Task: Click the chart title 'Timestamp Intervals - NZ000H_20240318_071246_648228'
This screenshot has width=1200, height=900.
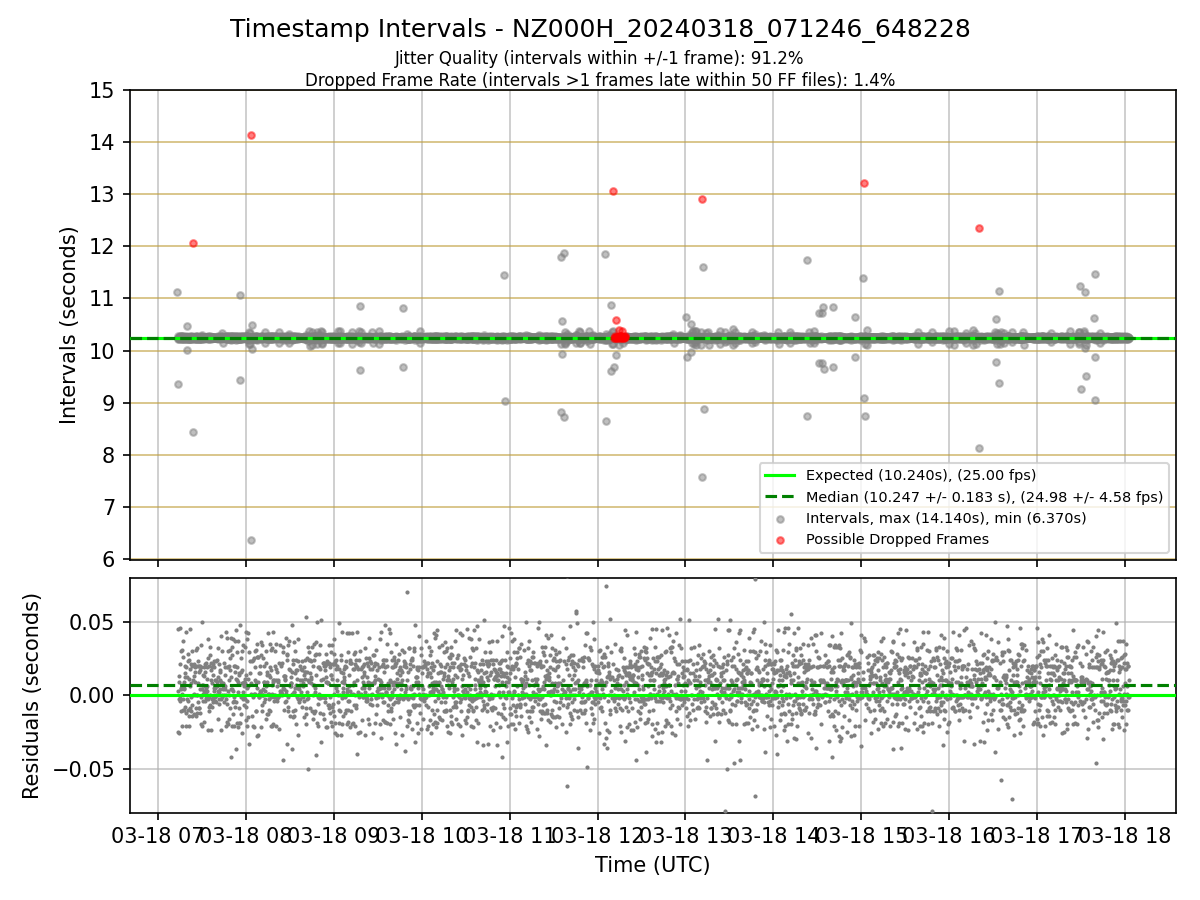Action: (600, 29)
